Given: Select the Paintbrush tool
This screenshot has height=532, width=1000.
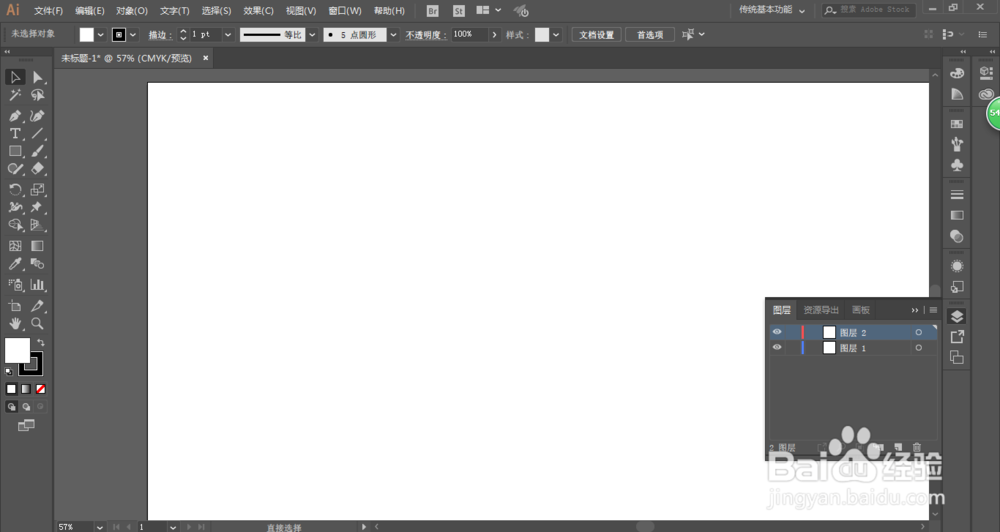Looking at the screenshot, I should 38,151.
